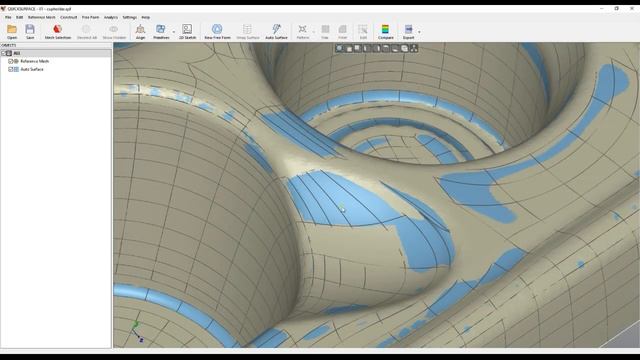Screen dimensions: 640x360
Task: Open the File menu
Action: 8,18
